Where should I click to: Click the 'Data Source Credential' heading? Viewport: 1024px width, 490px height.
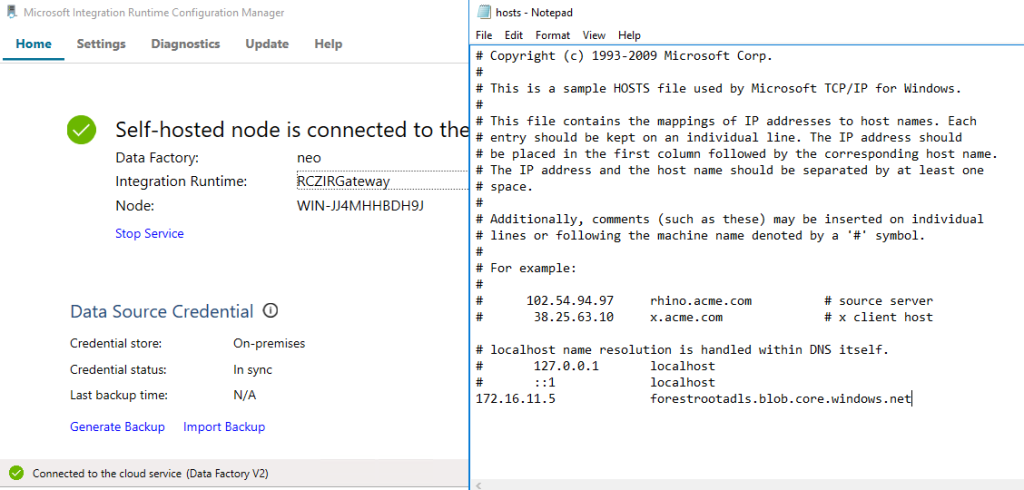pyautogui.click(x=161, y=311)
